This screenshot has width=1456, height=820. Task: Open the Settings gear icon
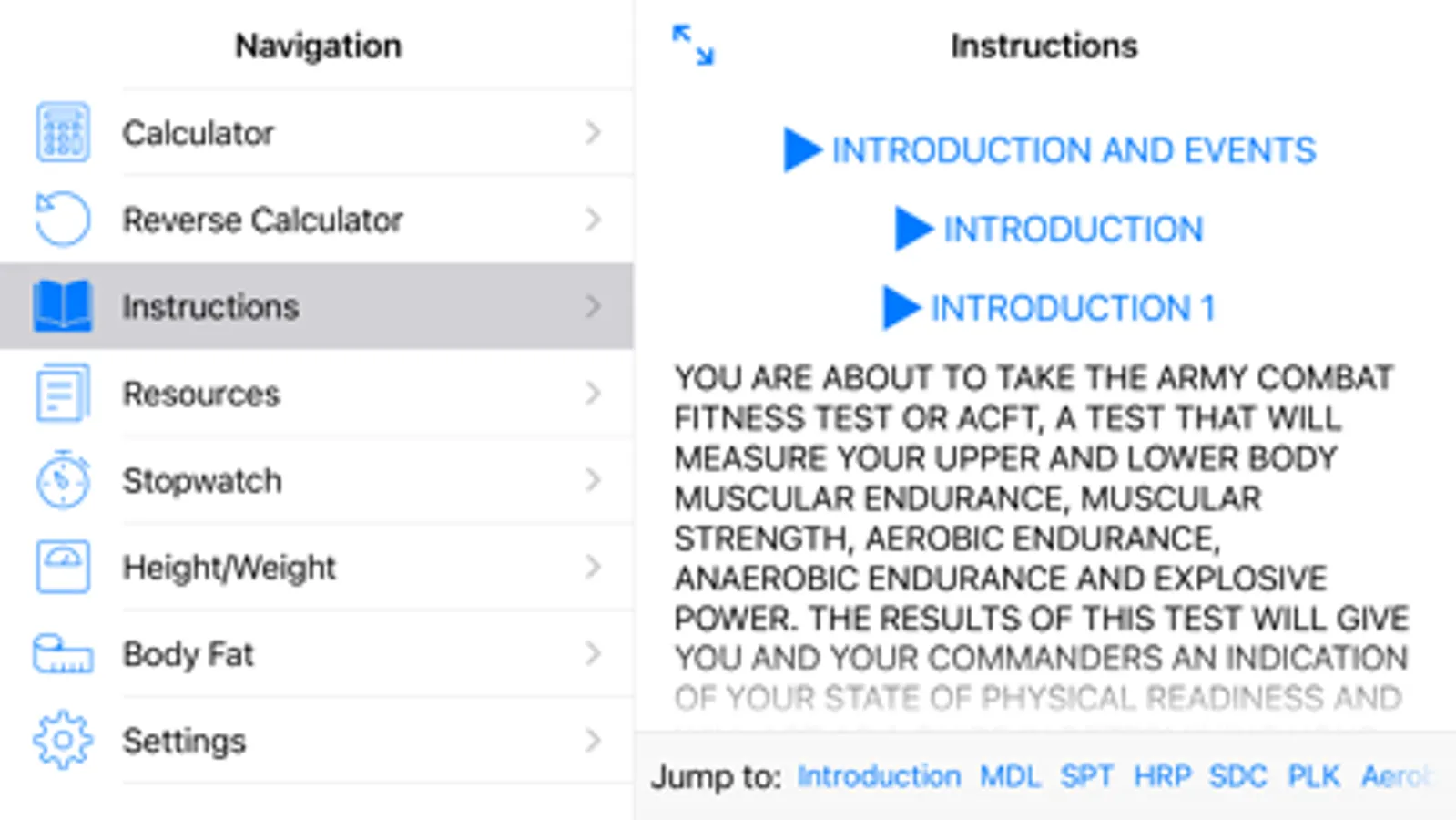coord(63,740)
